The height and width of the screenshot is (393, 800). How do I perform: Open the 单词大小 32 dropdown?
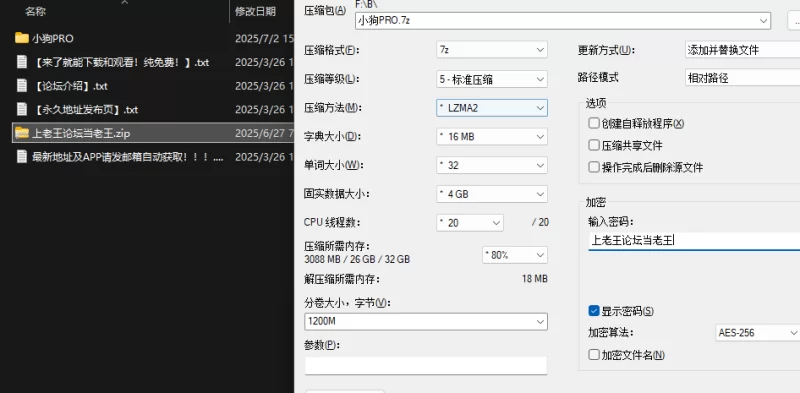click(492, 165)
